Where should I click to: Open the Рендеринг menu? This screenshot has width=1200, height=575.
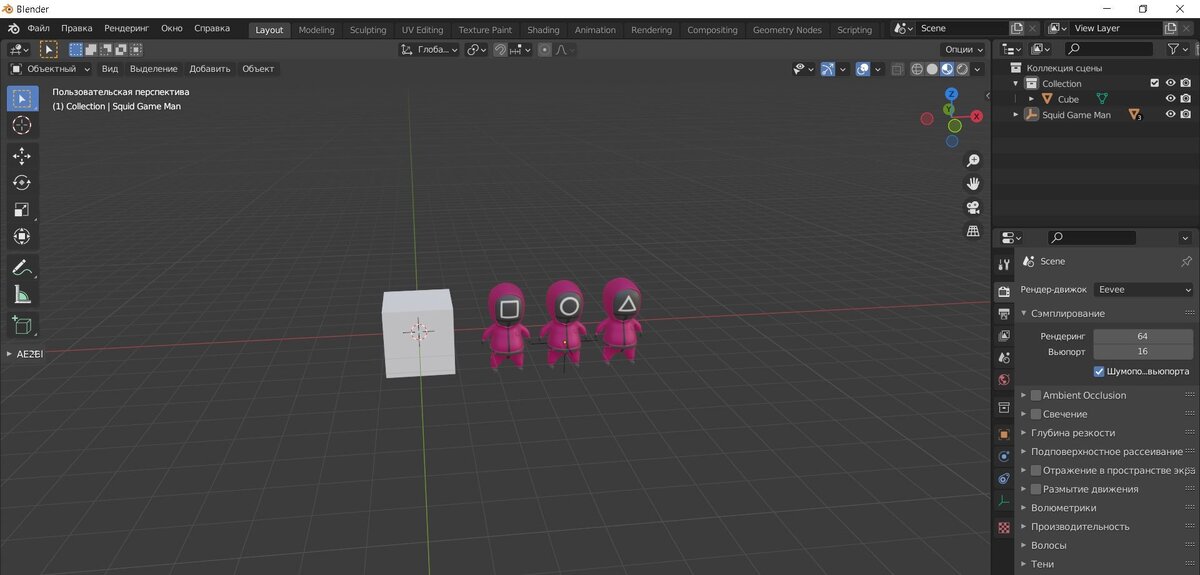[126, 29]
